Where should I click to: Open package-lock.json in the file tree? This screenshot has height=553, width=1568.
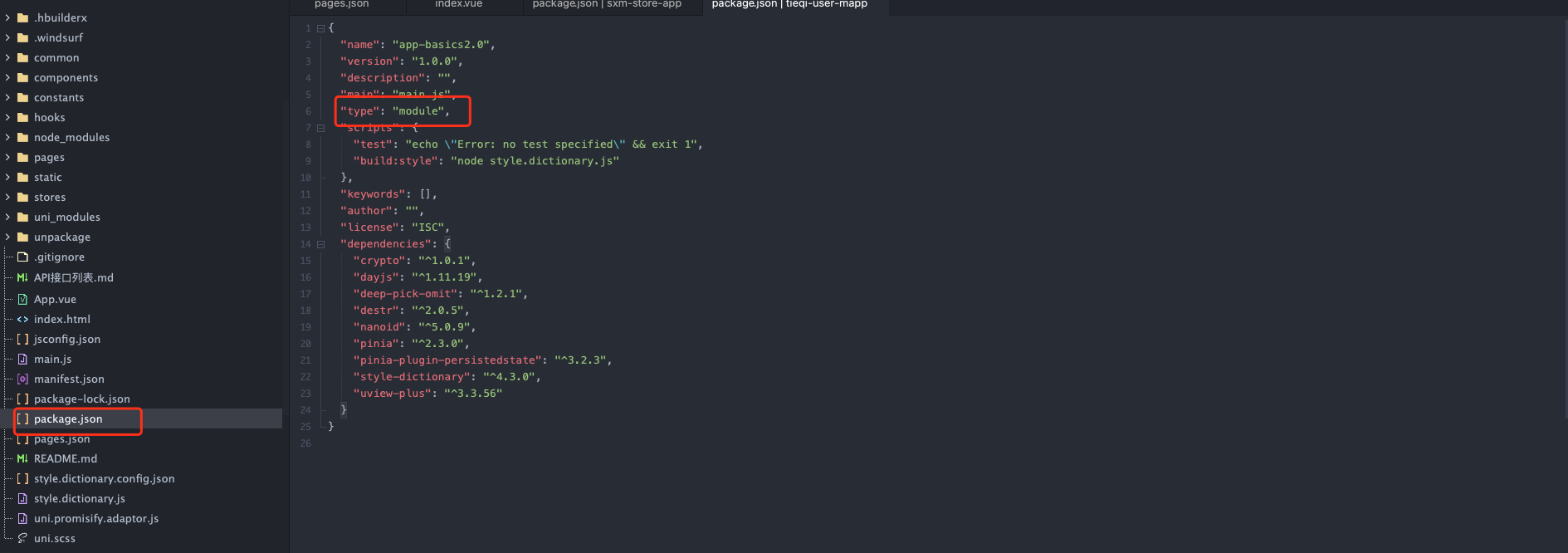[81, 399]
